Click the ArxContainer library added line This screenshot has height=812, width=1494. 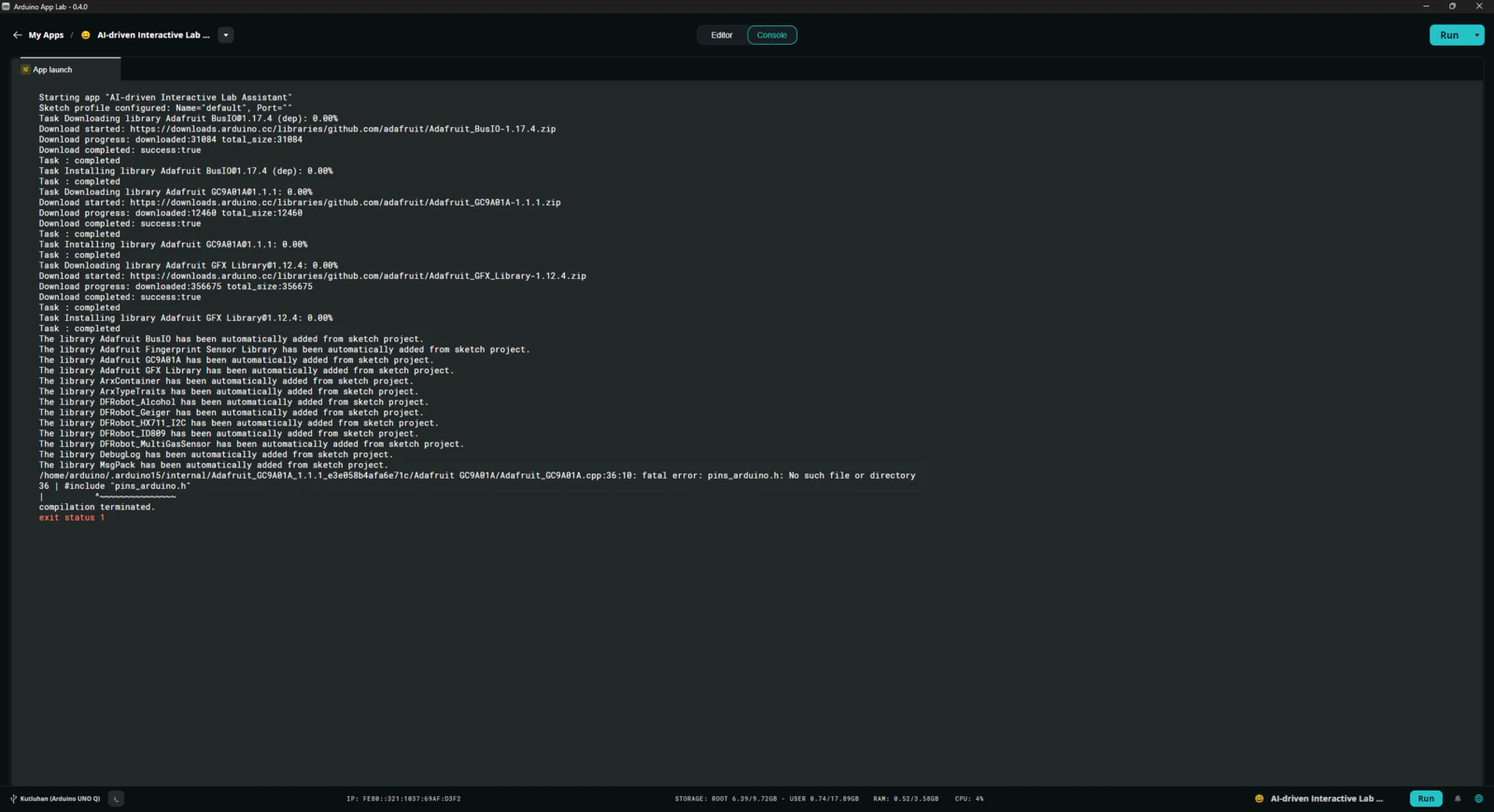[225, 381]
